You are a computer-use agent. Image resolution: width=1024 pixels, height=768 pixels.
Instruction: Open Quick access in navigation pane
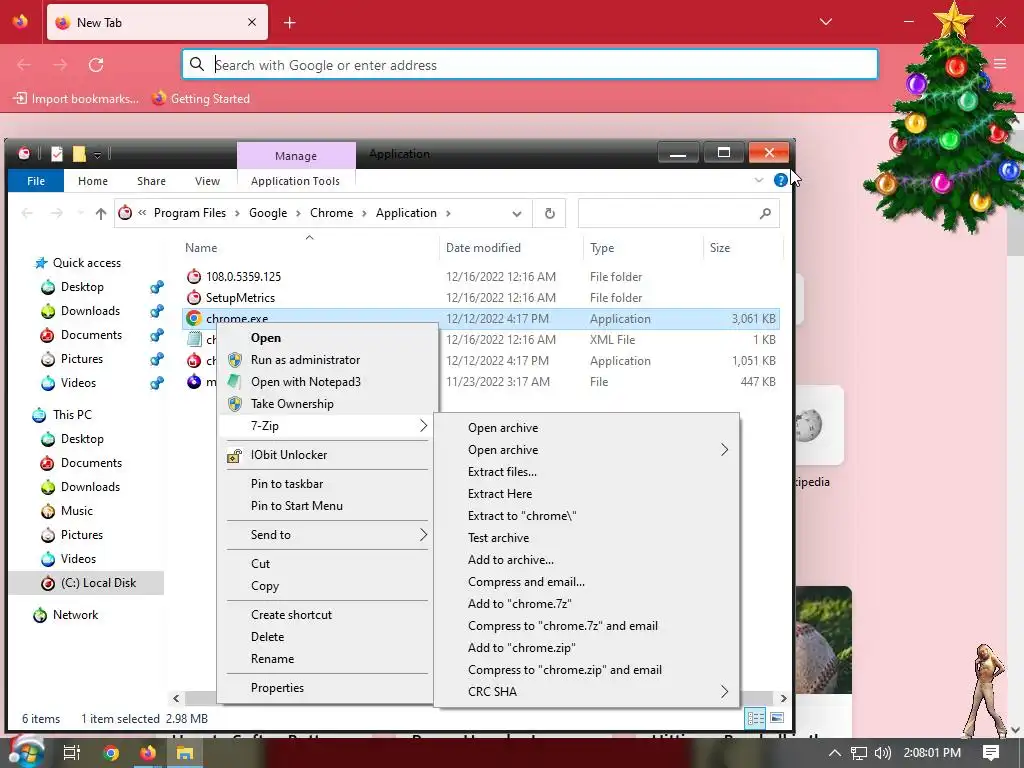coord(87,263)
